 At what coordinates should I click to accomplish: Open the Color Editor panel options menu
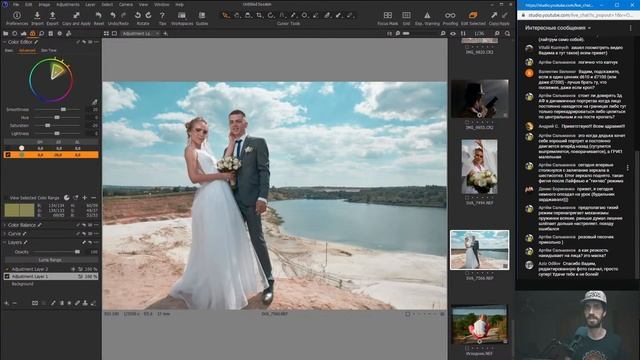click(x=97, y=42)
